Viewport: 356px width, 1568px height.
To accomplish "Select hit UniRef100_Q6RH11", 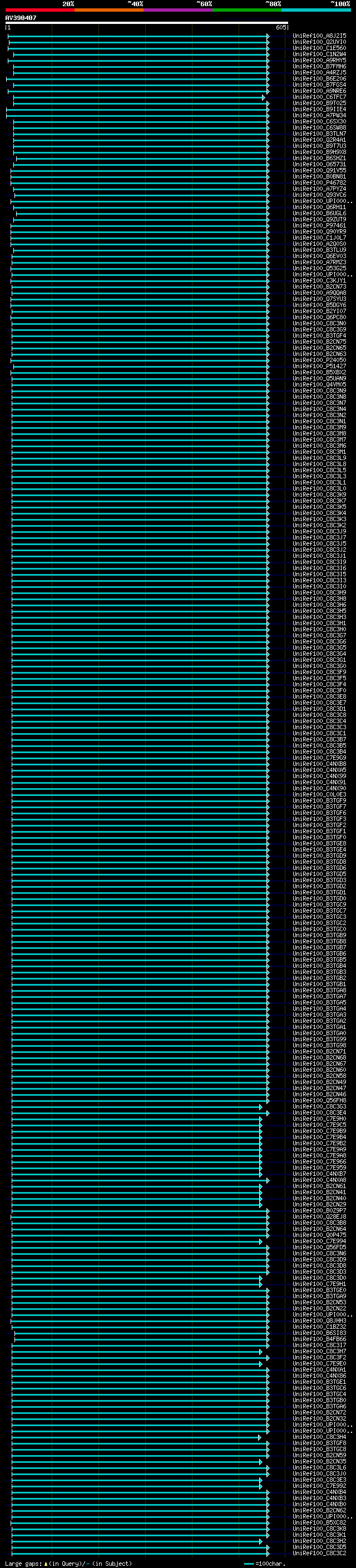I will [319, 207].
